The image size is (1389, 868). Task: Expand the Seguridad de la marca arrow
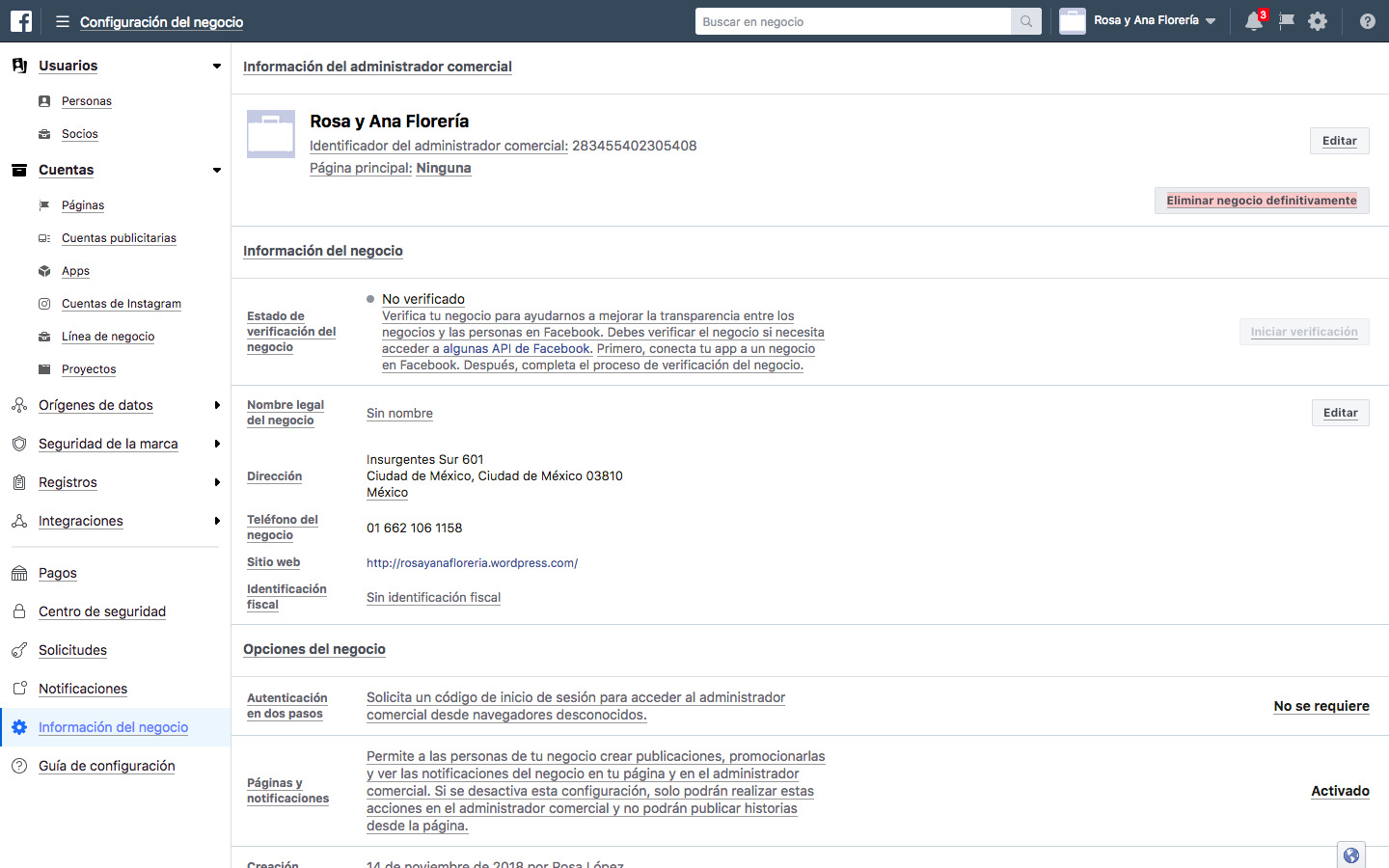click(217, 444)
